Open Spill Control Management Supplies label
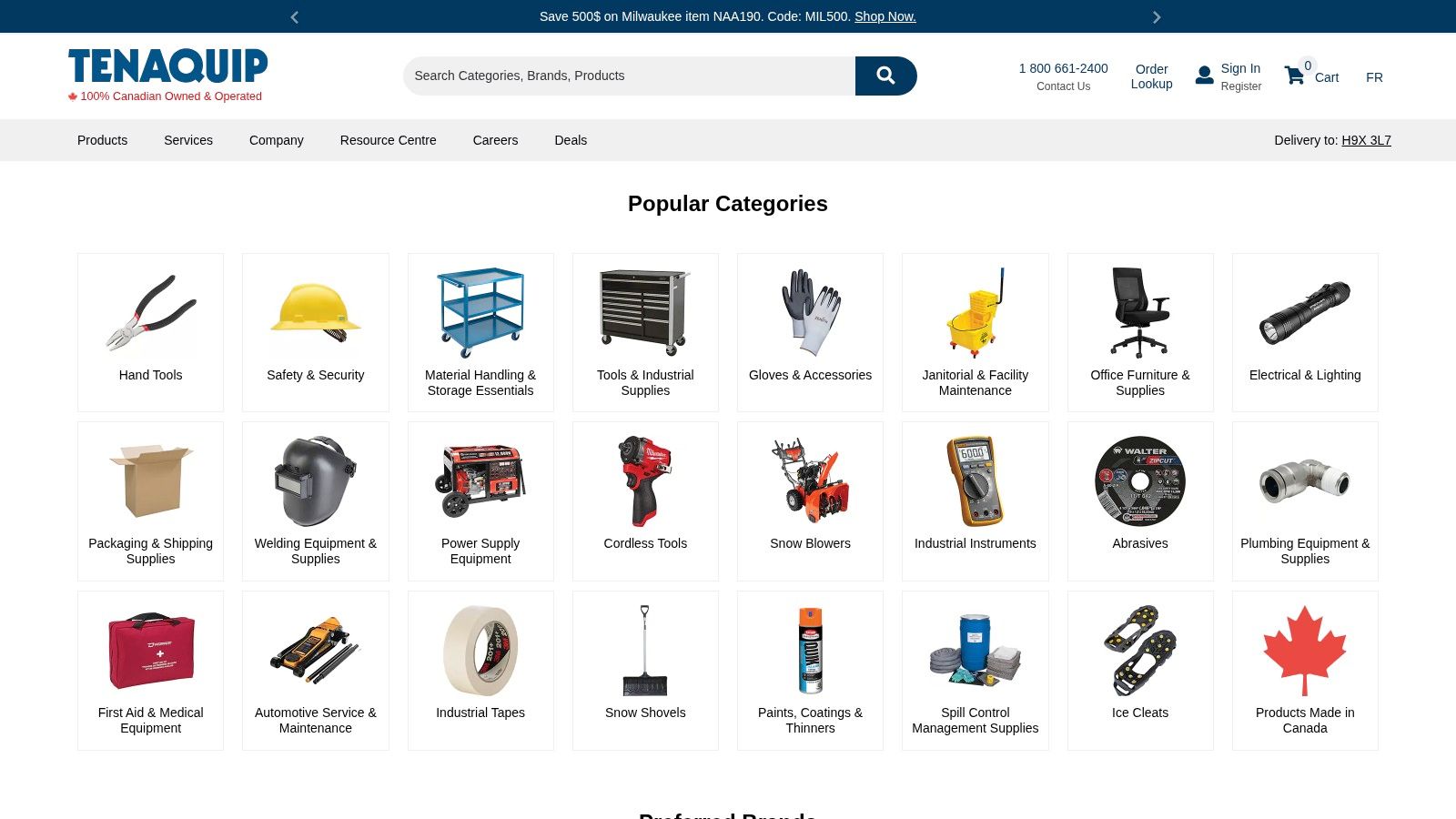This screenshot has height=819, width=1456. 976,720
